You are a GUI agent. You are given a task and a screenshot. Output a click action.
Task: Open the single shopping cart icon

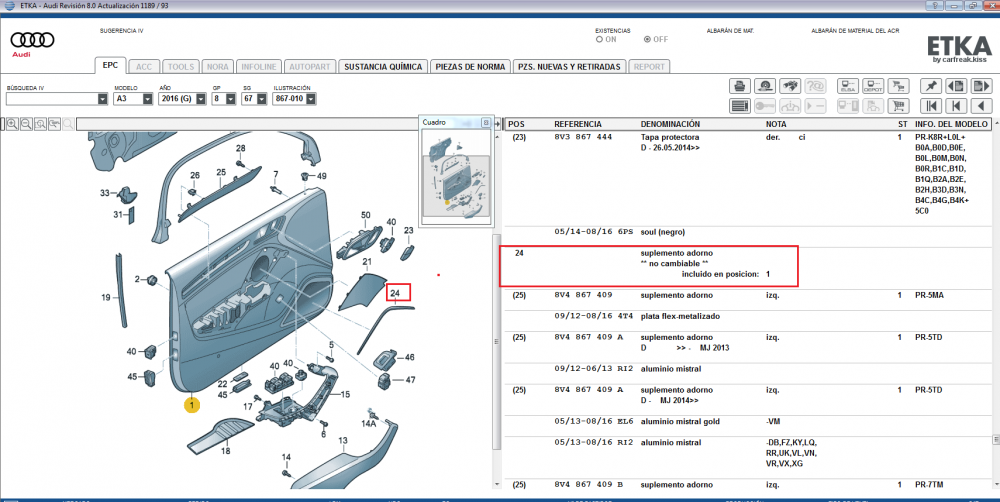pos(898,106)
